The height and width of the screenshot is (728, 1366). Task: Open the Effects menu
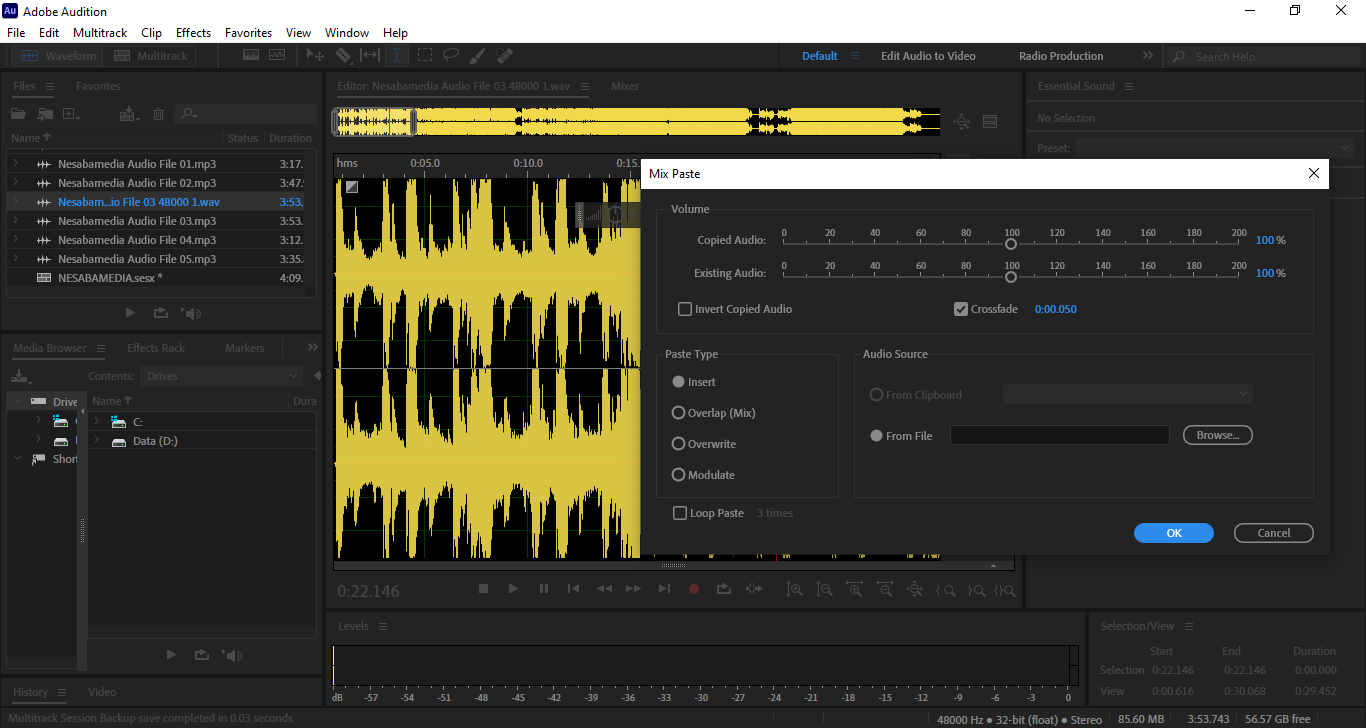pos(193,33)
